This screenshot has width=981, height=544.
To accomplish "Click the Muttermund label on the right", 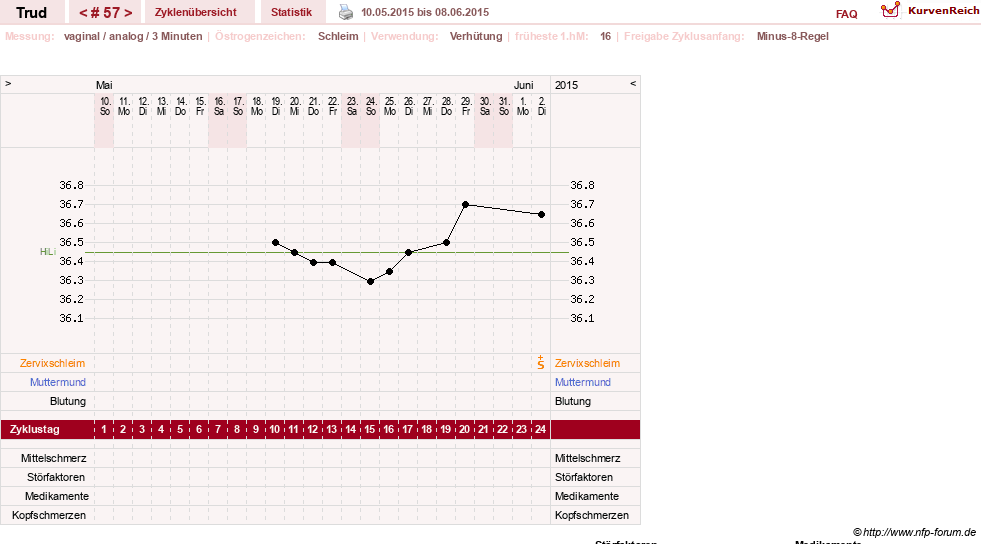I will 583,382.
